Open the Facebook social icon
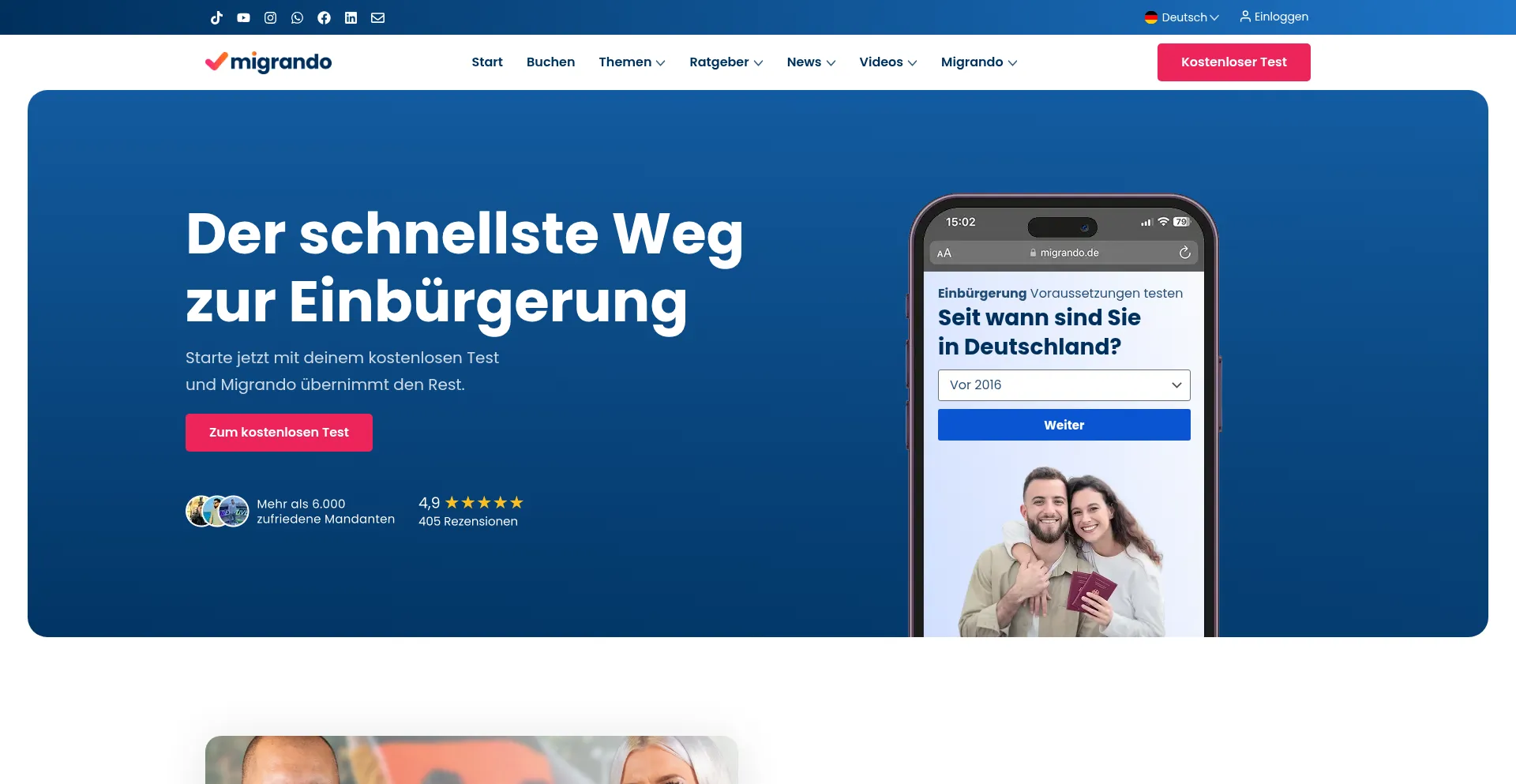Screen dimensions: 1516x784 tap(324, 17)
